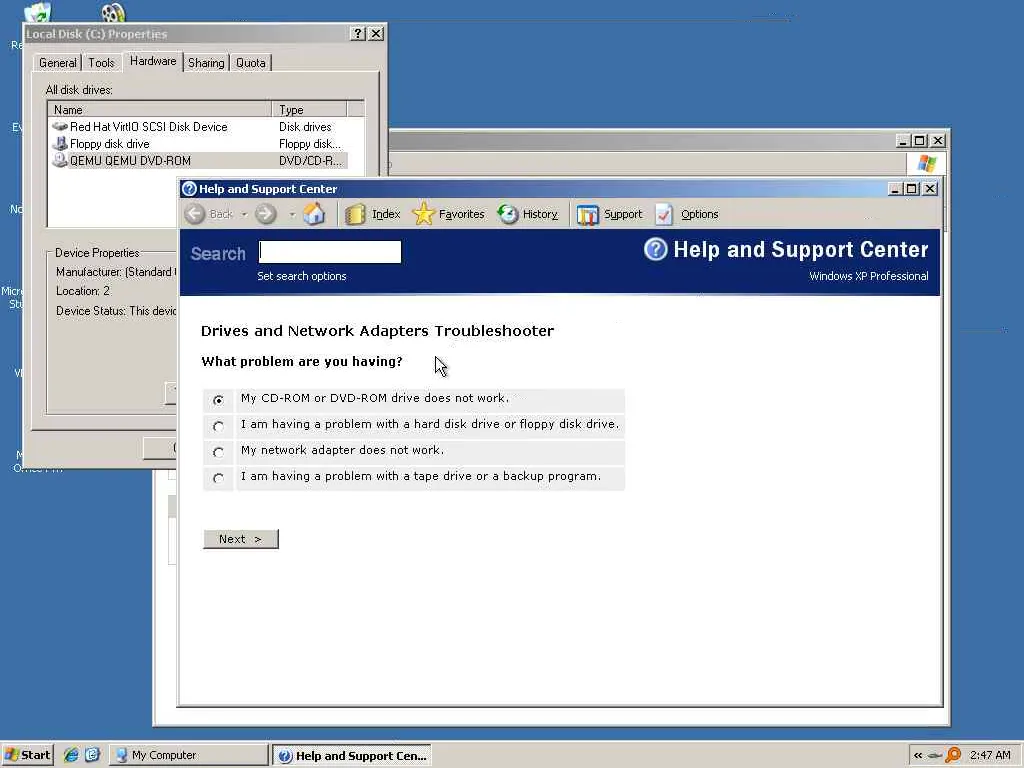Click the Next > button
1024x768 pixels.
(x=241, y=539)
